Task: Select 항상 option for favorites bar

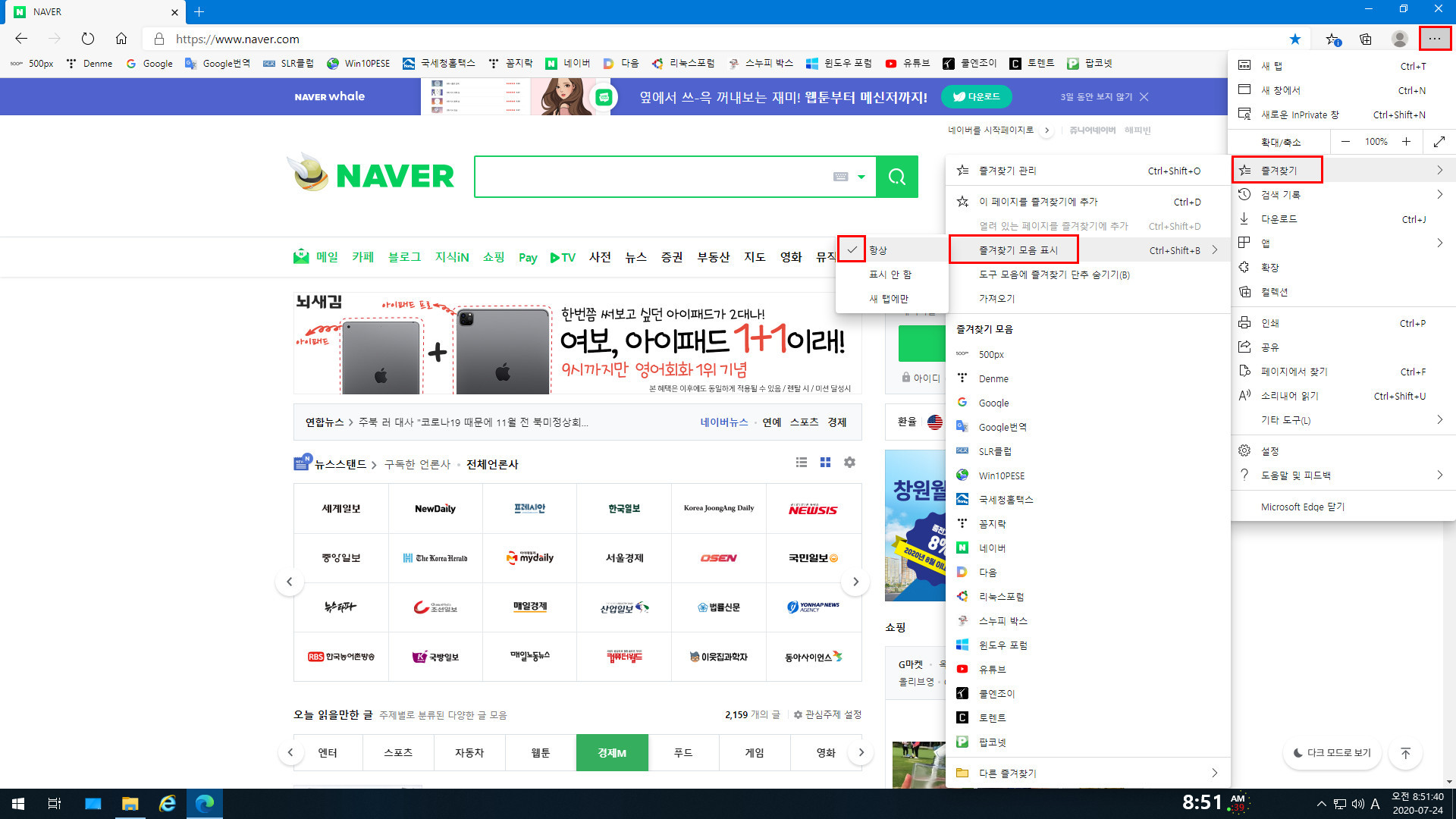Action: pyautogui.click(x=892, y=249)
